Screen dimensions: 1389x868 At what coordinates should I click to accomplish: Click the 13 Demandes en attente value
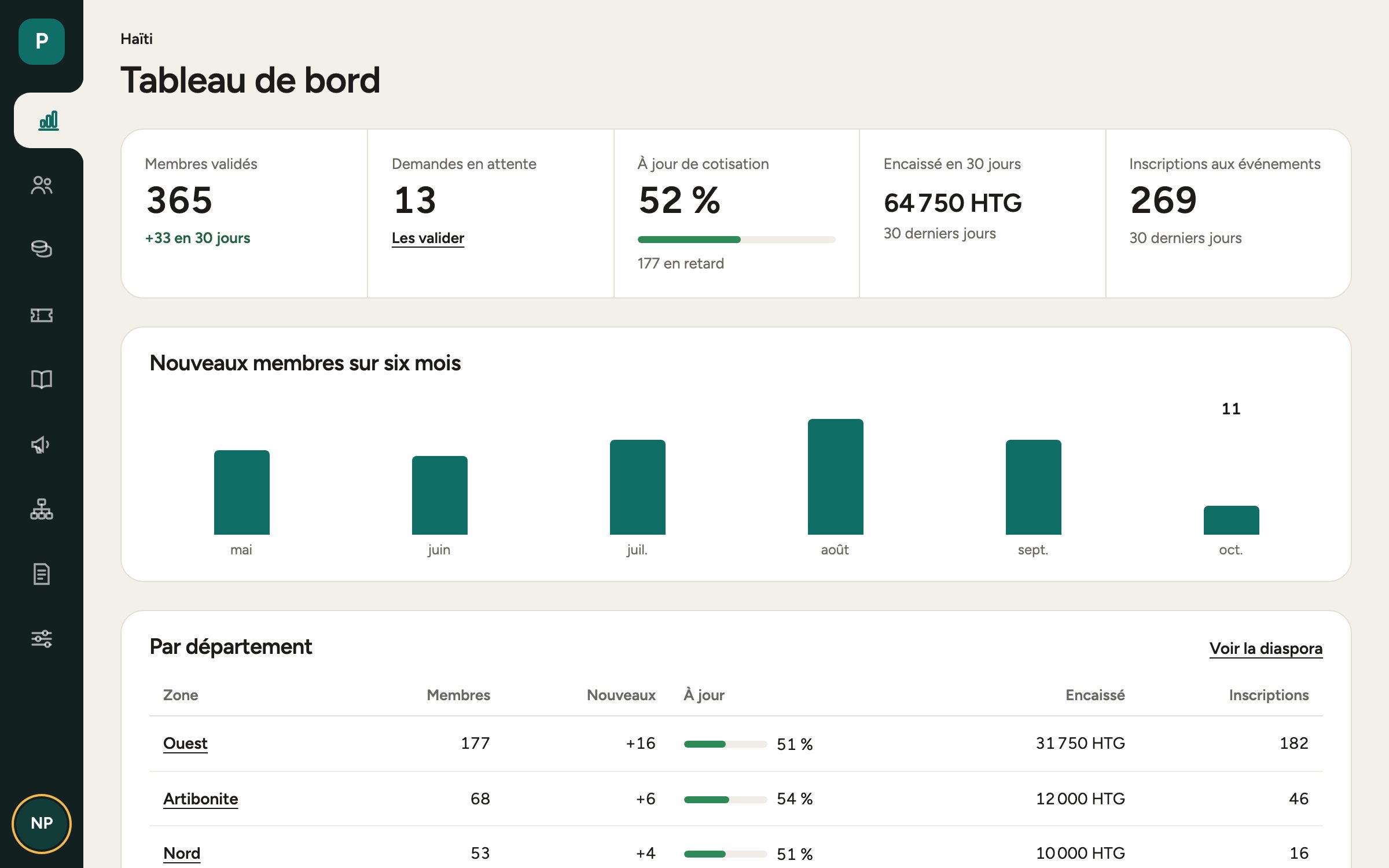coord(415,200)
